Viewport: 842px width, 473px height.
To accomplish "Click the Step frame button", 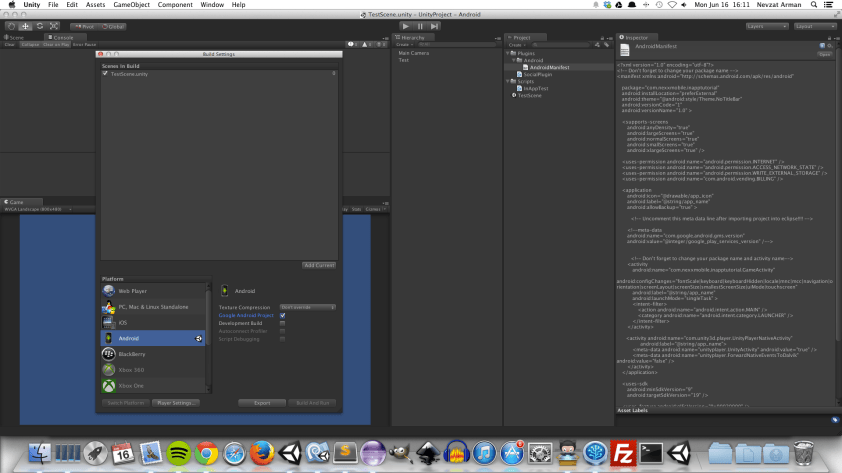I will pyautogui.click(x=434, y=26).
